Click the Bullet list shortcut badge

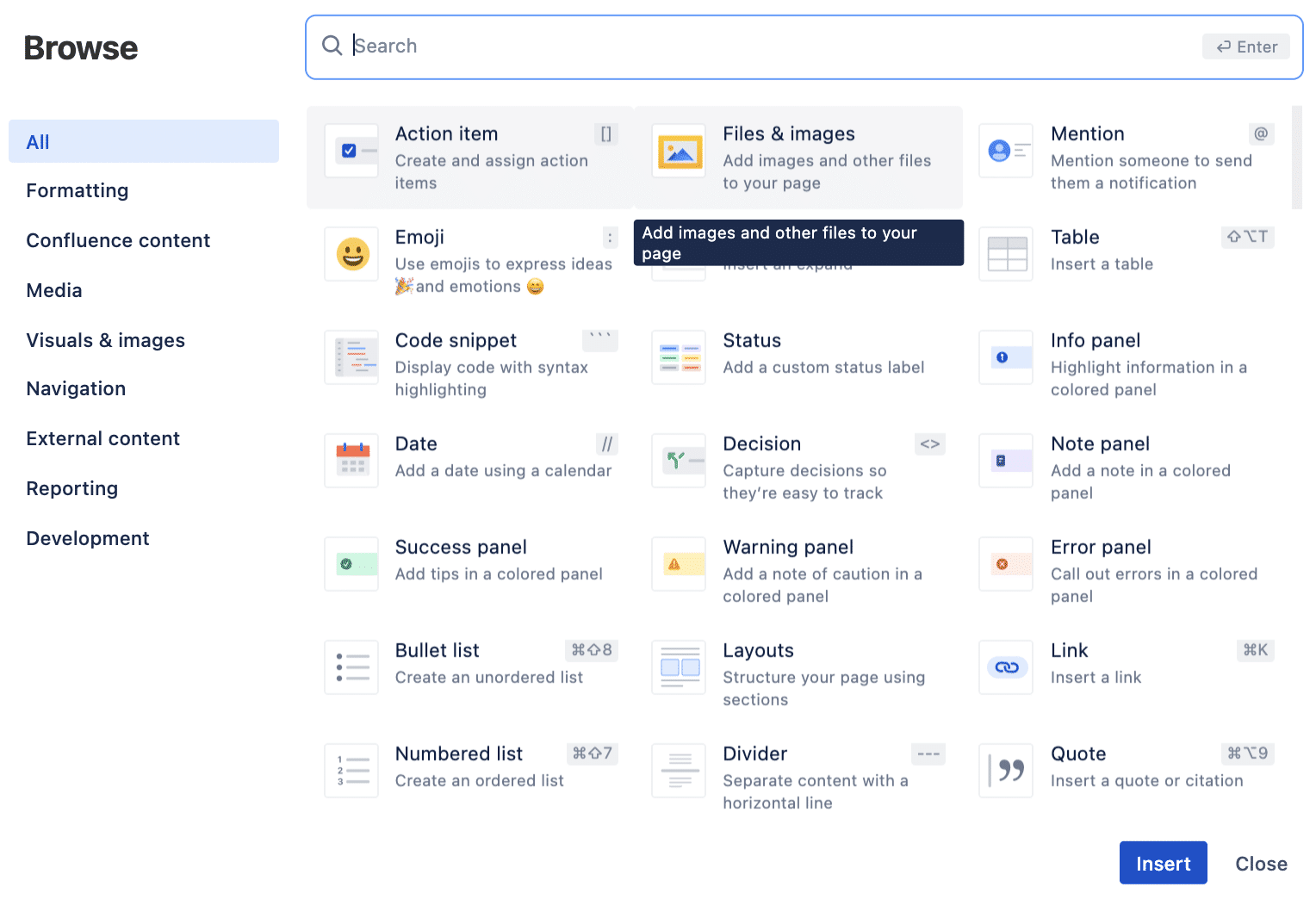pyautogui.click(x=592, y=650)
